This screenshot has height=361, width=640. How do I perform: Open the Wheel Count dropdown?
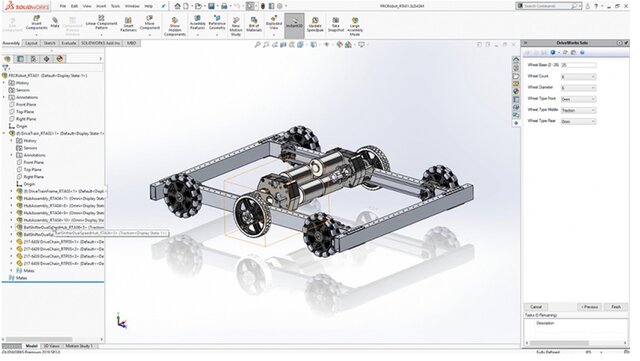click(578, 77)
